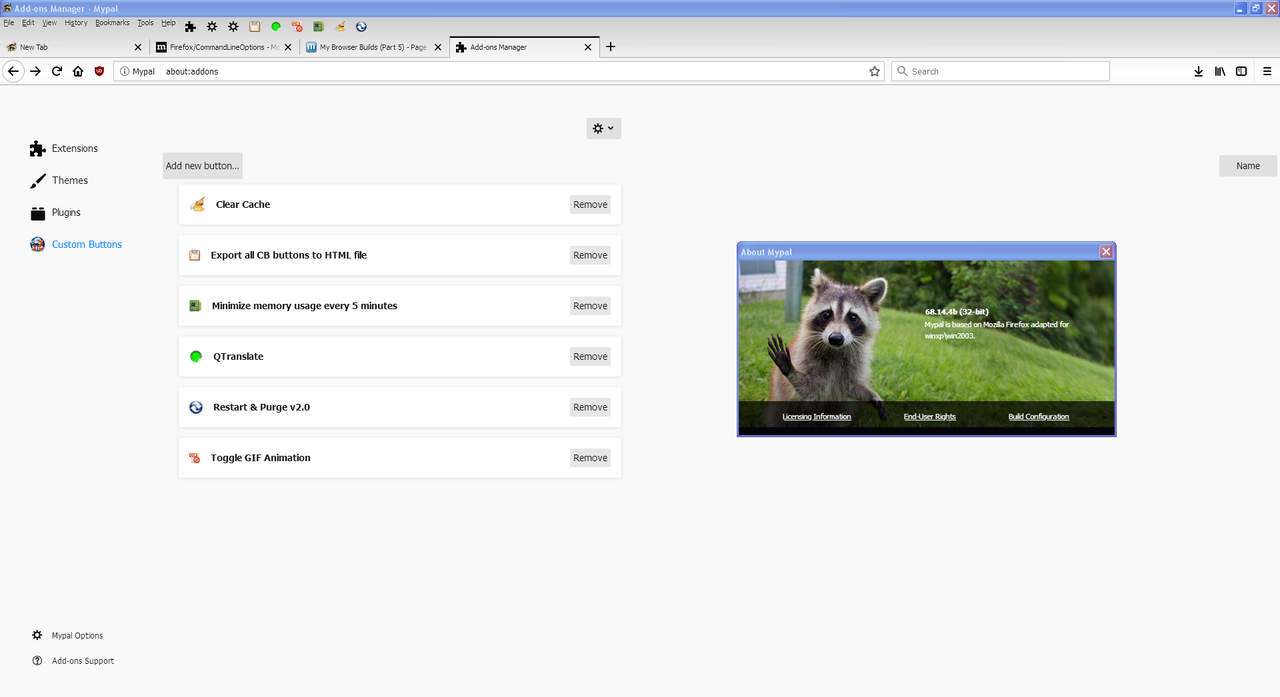
Task: Remove the Clear Cache button
Action: (590, 204)
